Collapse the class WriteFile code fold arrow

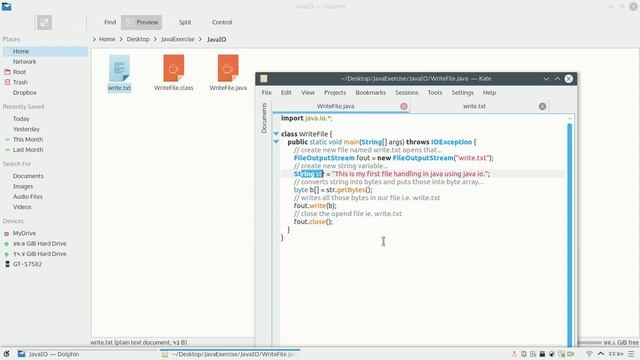[276, 134]
